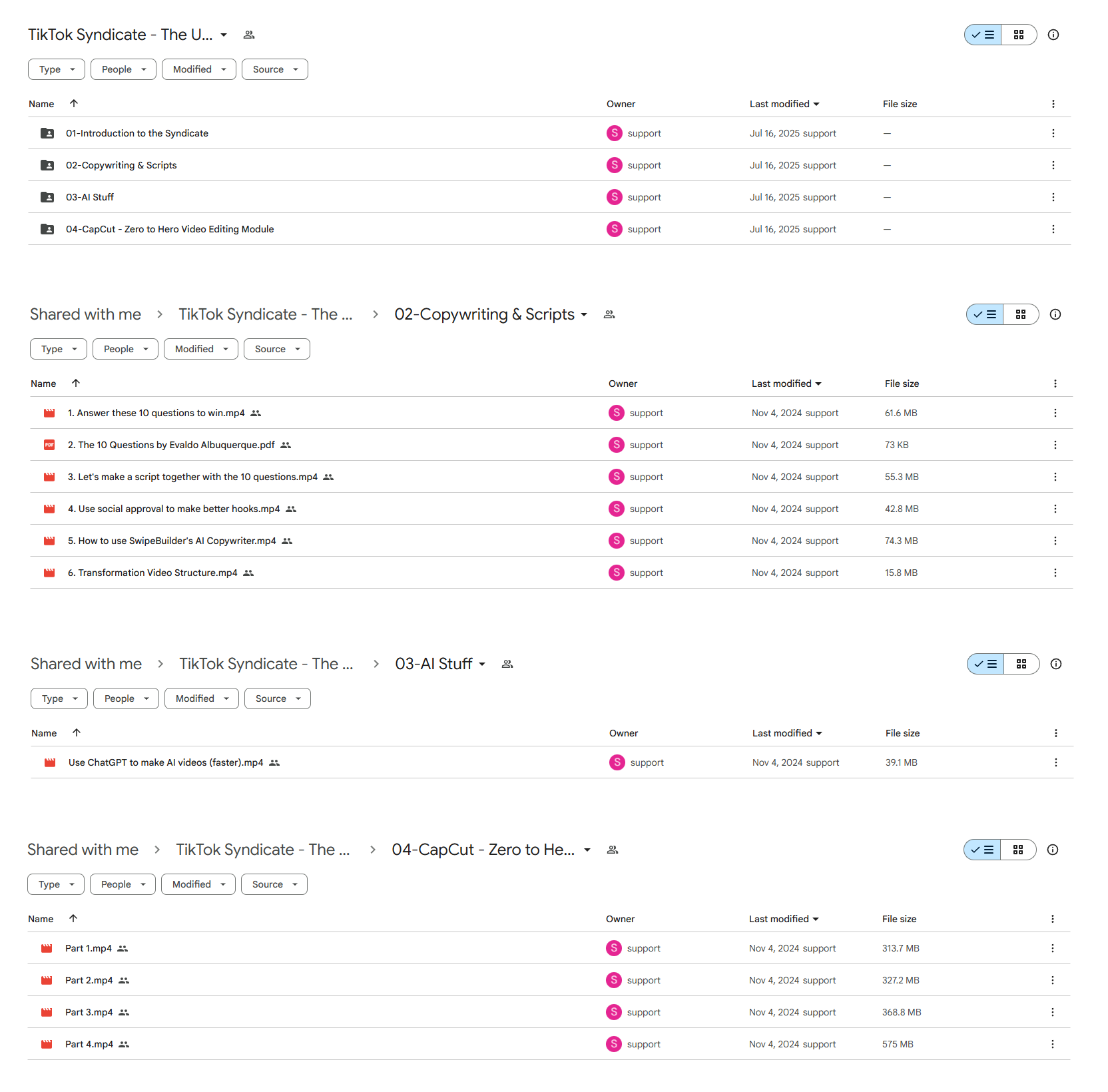This screenshot has height=1092, width=1108.
Task: Go to TikTok Syndicate breadcrumb in 03-AI Stuff section
Action: tap(266, 664)
